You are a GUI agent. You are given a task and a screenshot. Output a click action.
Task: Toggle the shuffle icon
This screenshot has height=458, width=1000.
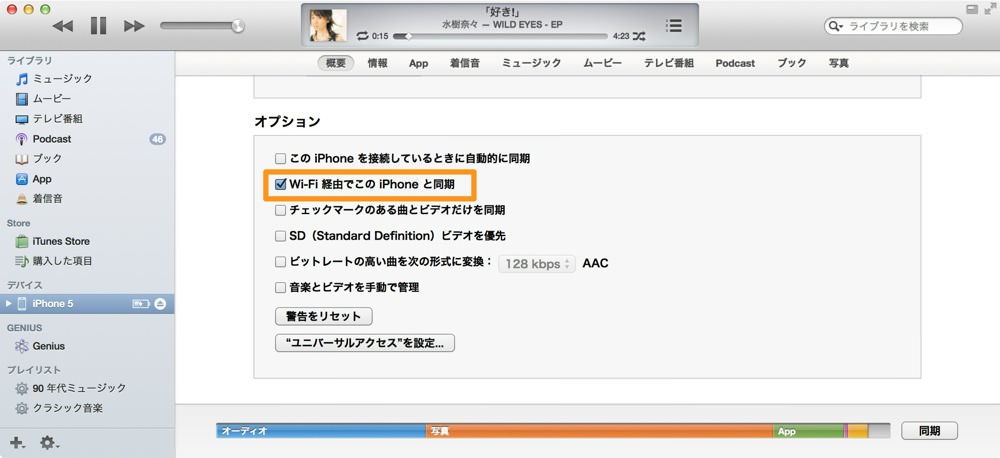[638, 36]
